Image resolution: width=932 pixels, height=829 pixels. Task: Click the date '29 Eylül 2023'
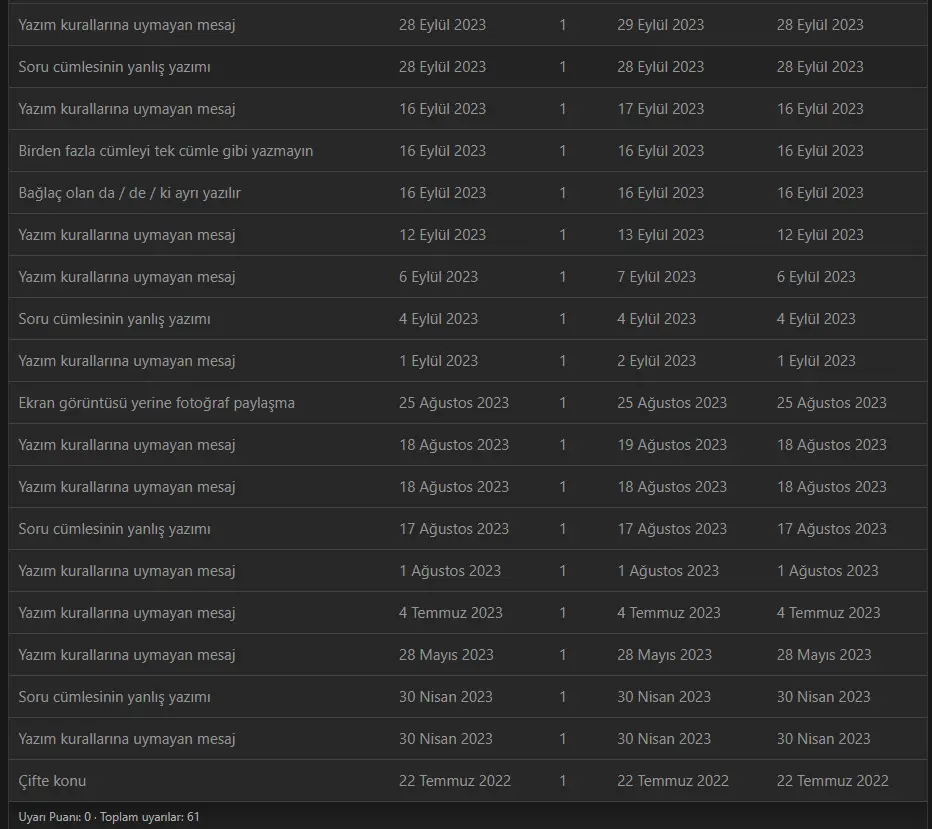(660, 25)
